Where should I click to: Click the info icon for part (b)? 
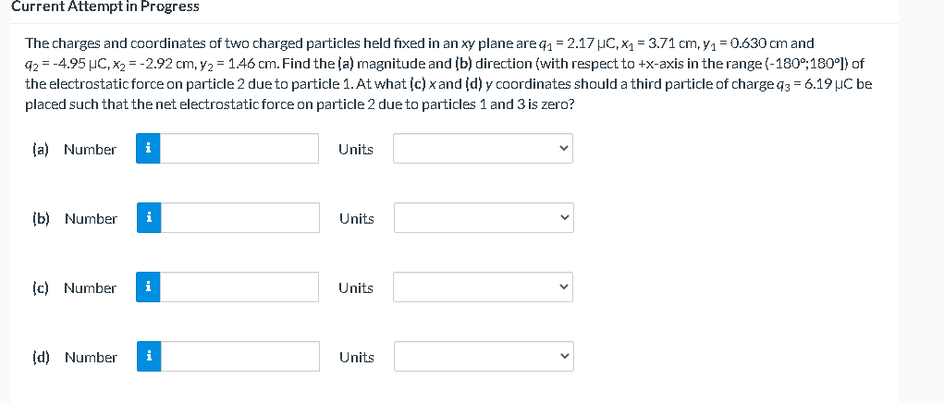click(x=149, y=218)
